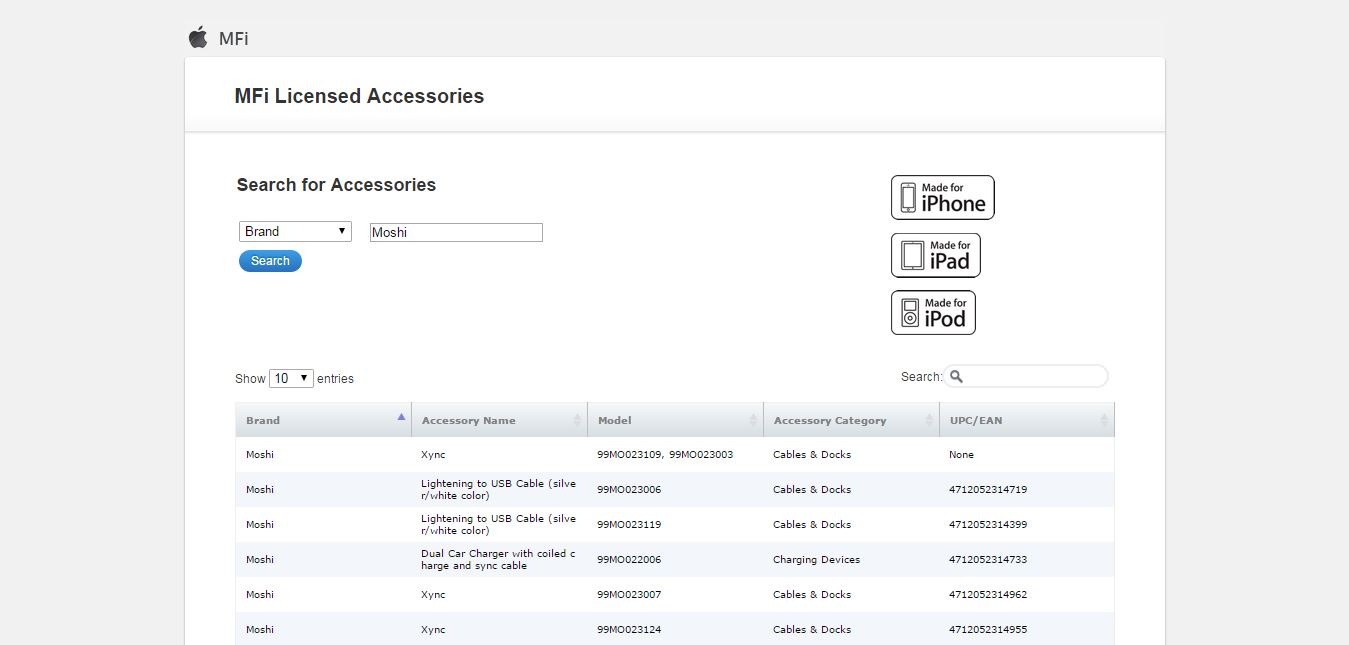Click Lightening to USB Cable for 99MO023119

click(498, 525)
